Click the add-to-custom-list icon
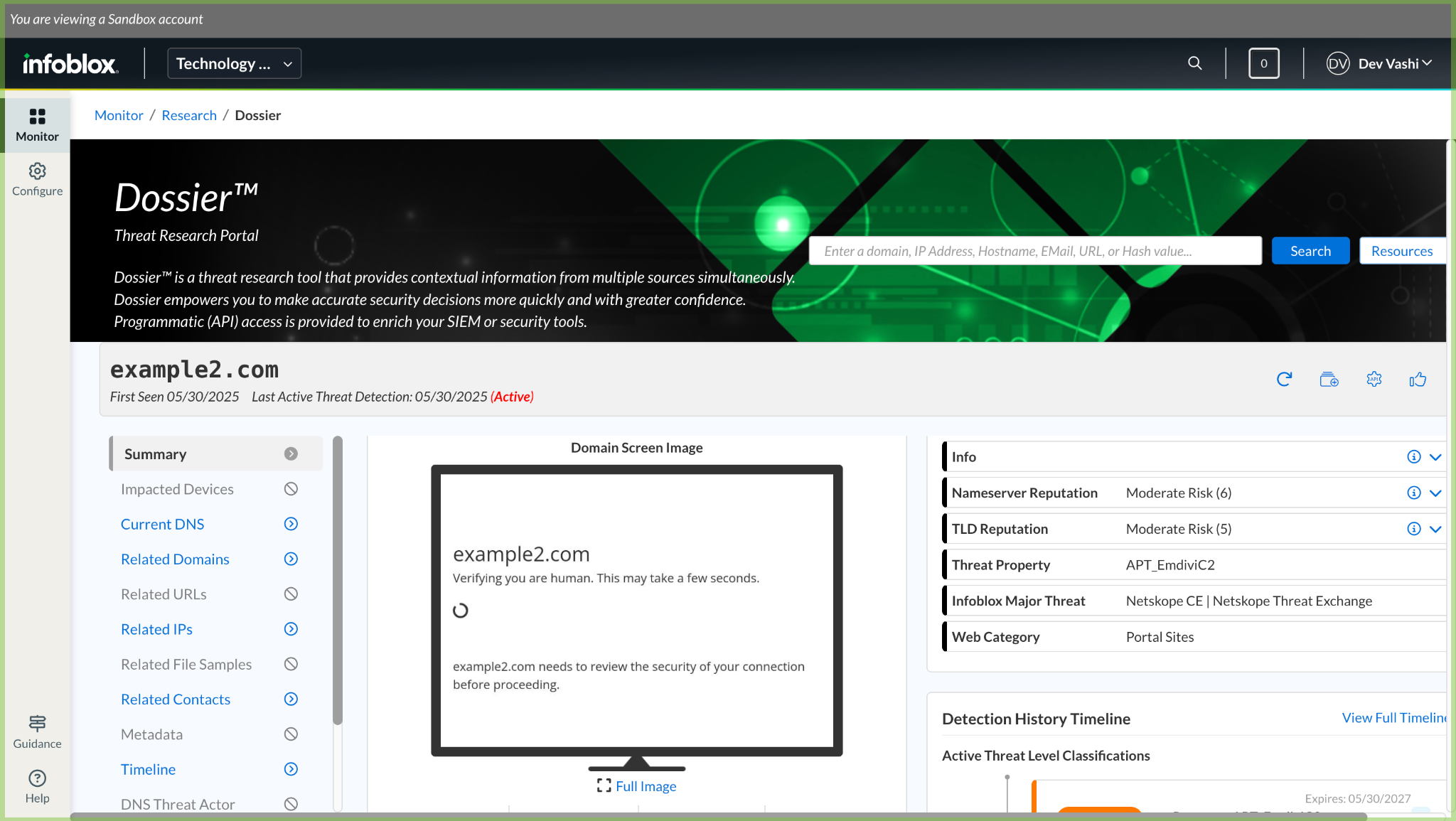Image resolution: width=1456 pixels, height=821 pixels. (1329, 380)
